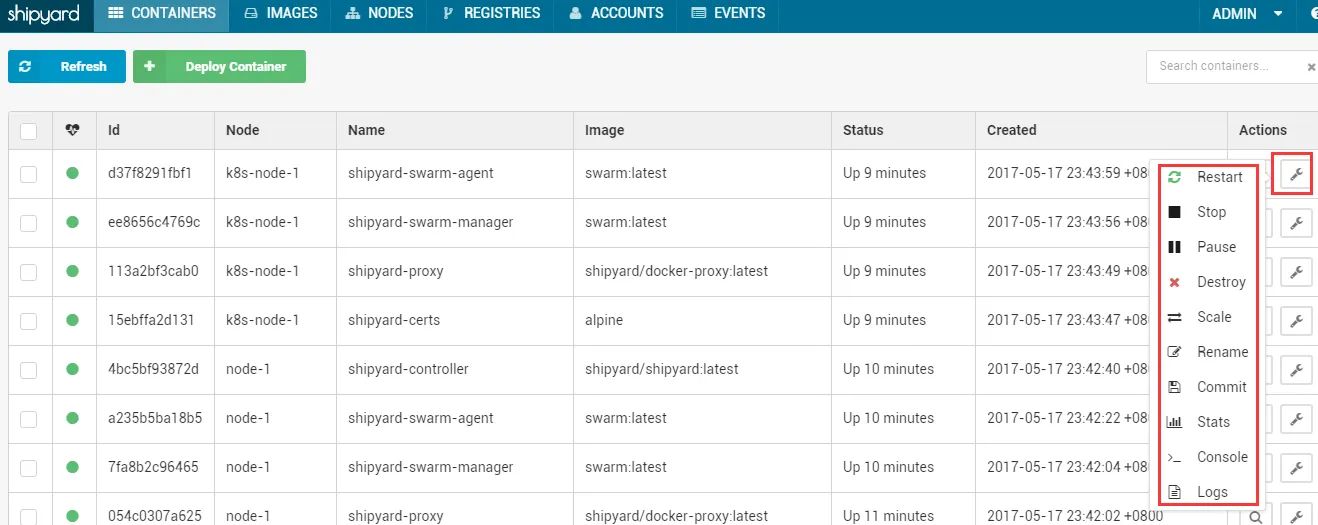Open wrench actions for shipyard-controller container
This screenshot has width=1318, height=525.
pyautogui.click(x=1296, y=370)
